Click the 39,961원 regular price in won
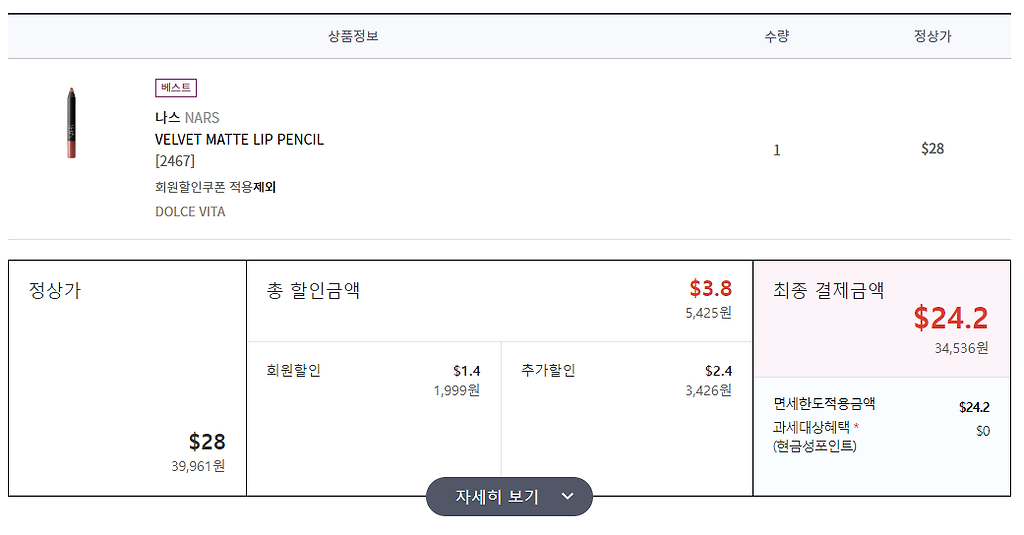Viewport: 1024px width, 535px height. [x=197, y=465]
